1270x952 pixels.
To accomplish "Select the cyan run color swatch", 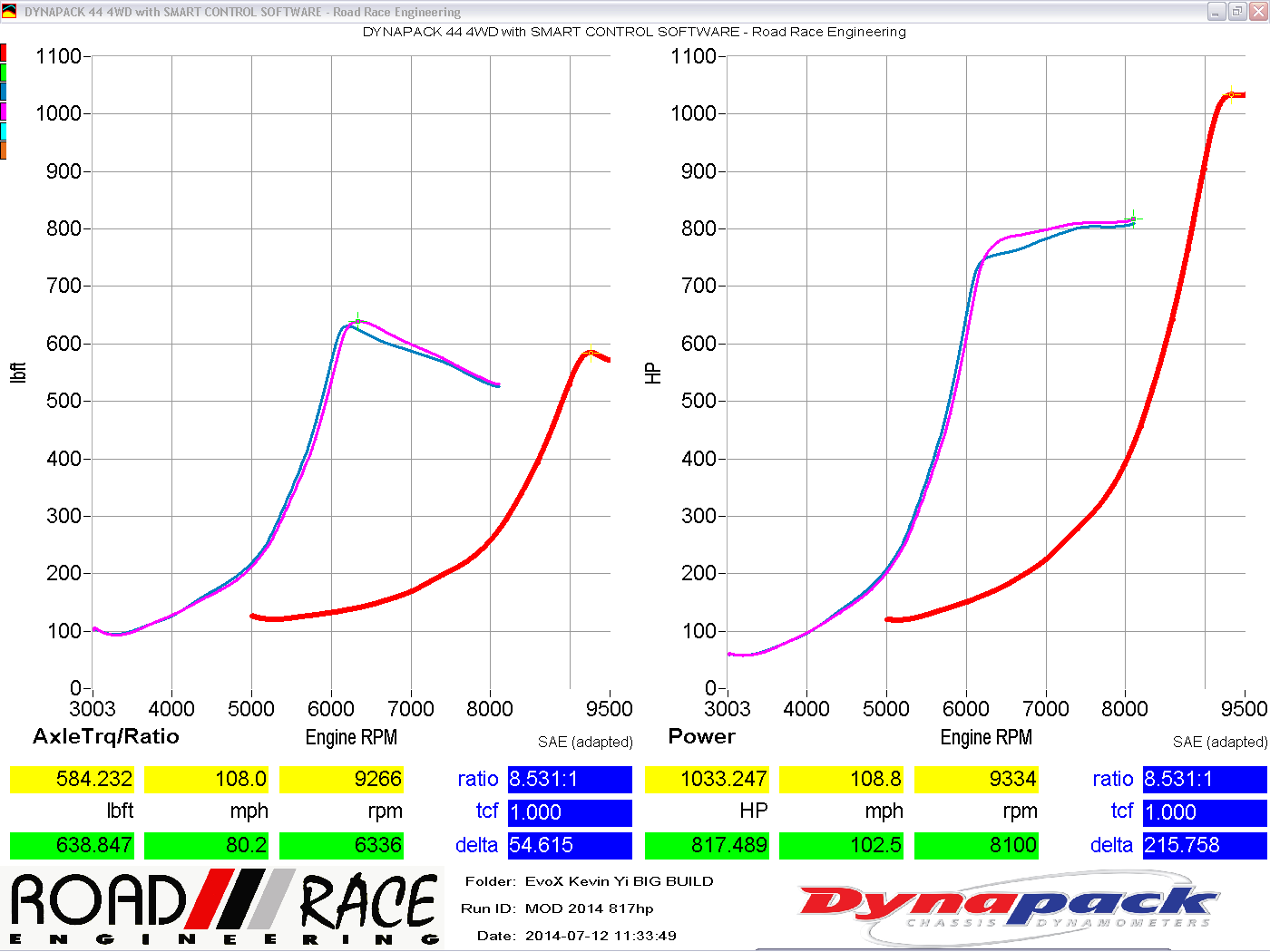I will [4, 131].
